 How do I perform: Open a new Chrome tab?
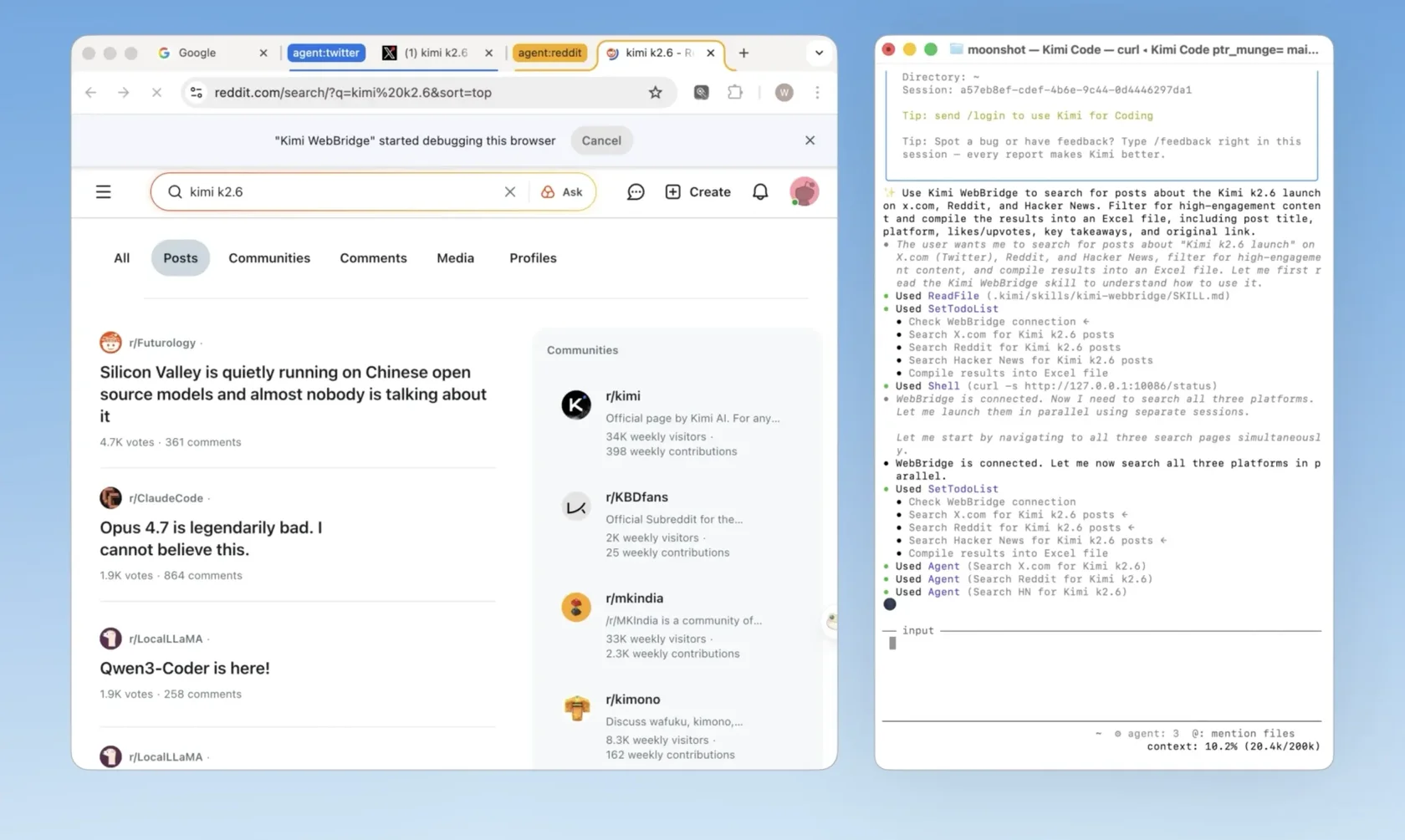point(743,53)
